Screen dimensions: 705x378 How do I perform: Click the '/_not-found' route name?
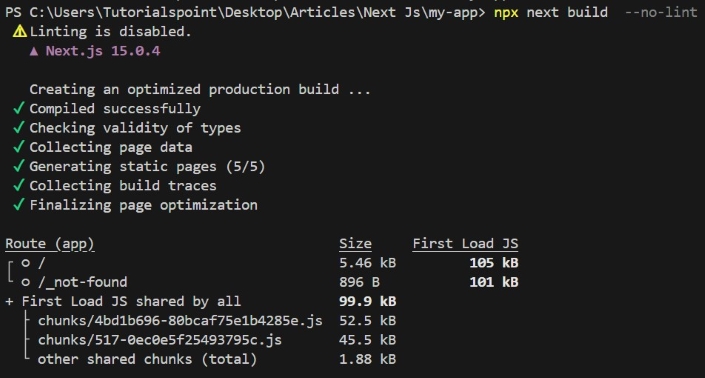click(83, 282)
